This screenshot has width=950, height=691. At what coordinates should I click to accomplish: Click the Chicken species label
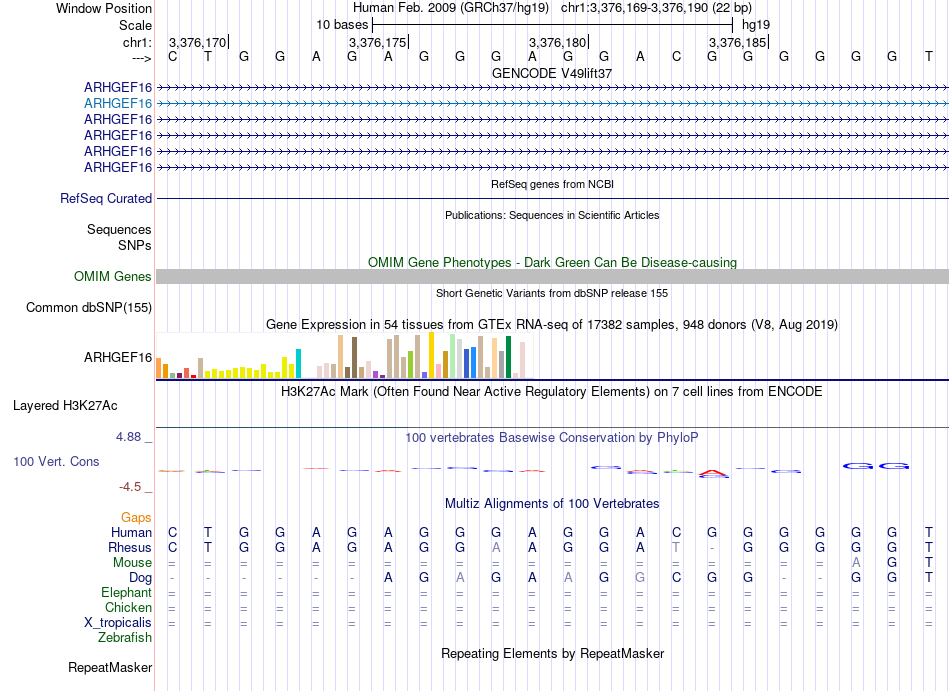pos(128,607)
